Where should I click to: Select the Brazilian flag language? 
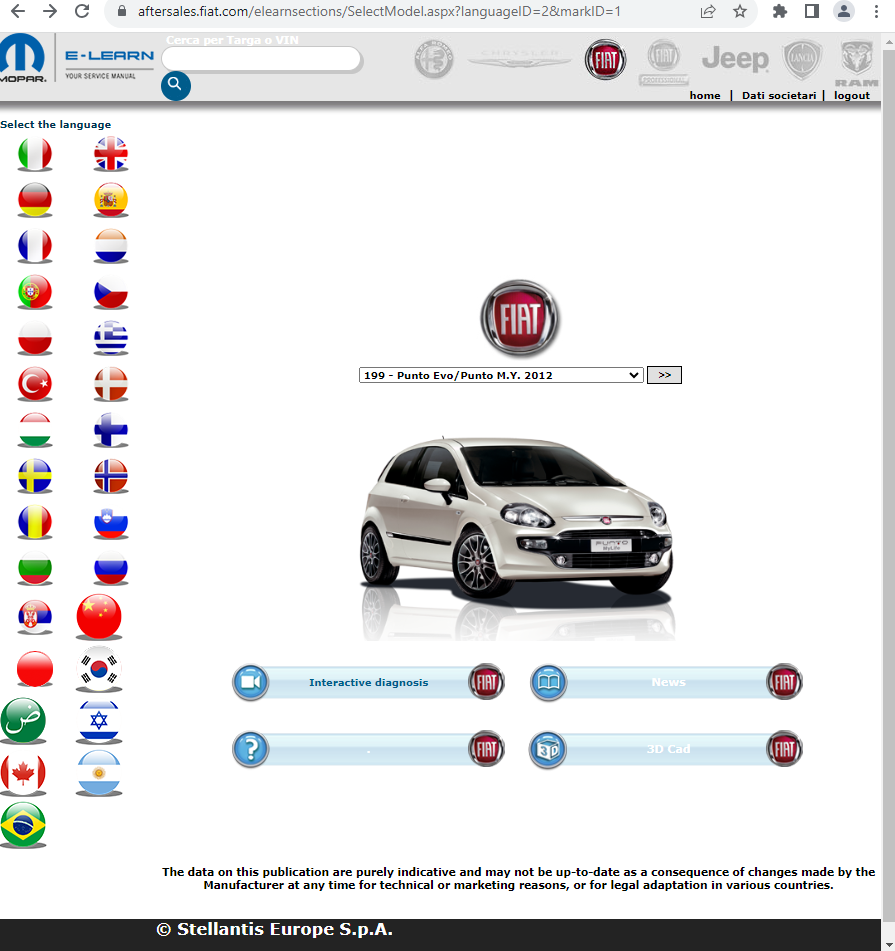point(23,825)
